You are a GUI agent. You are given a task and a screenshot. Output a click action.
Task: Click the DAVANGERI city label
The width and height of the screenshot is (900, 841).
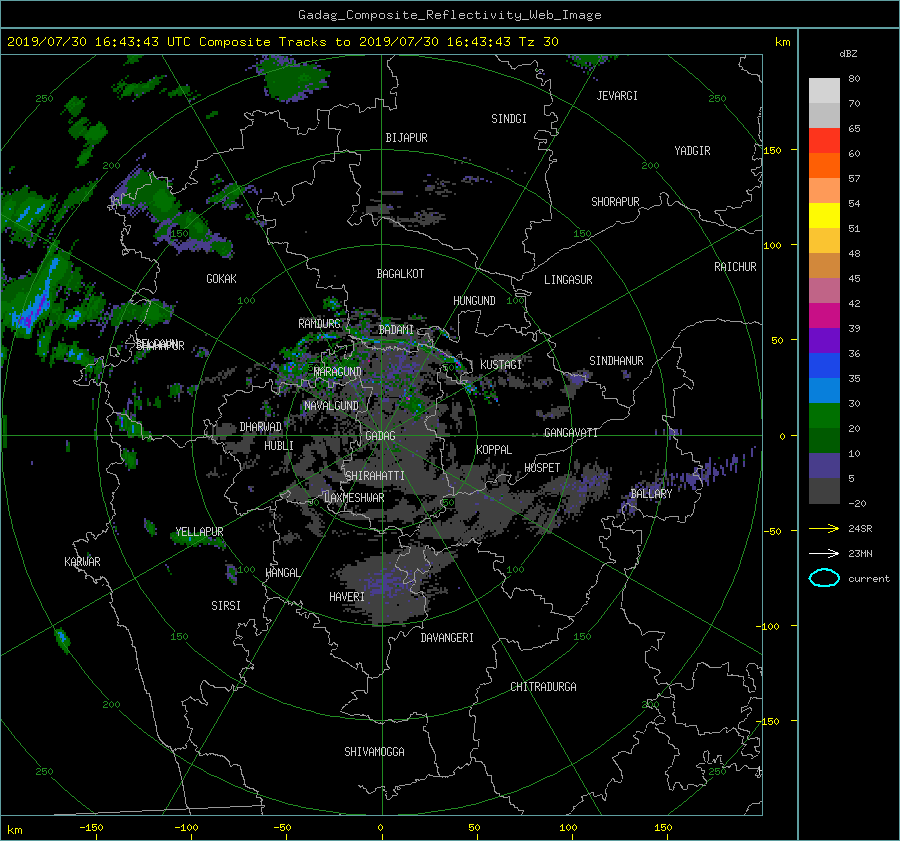[x=447, y=638]
